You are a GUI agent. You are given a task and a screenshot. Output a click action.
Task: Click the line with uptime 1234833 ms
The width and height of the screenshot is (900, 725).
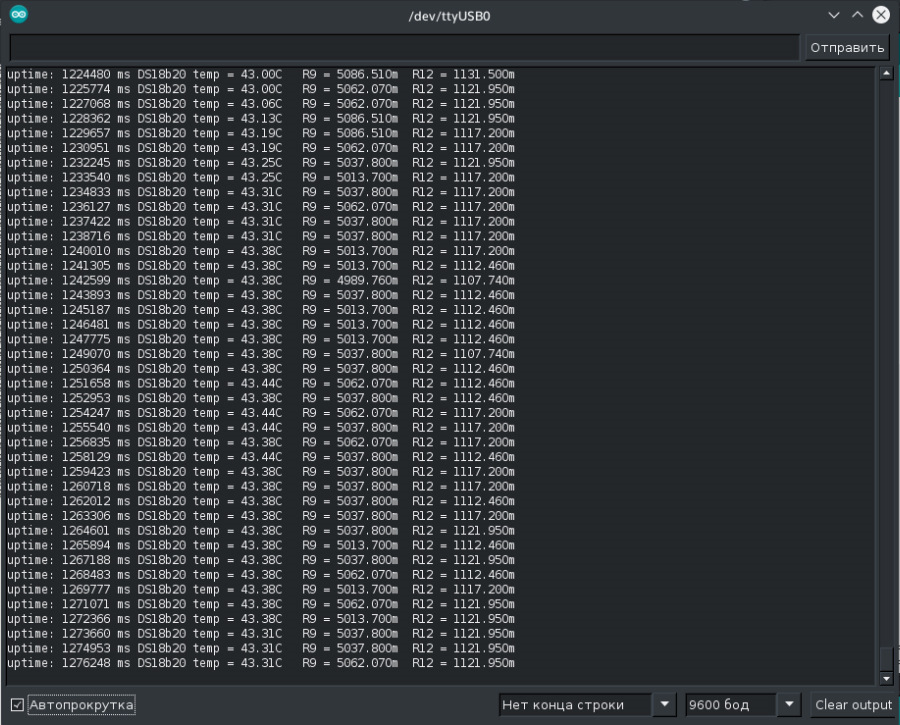coord(261,192)
